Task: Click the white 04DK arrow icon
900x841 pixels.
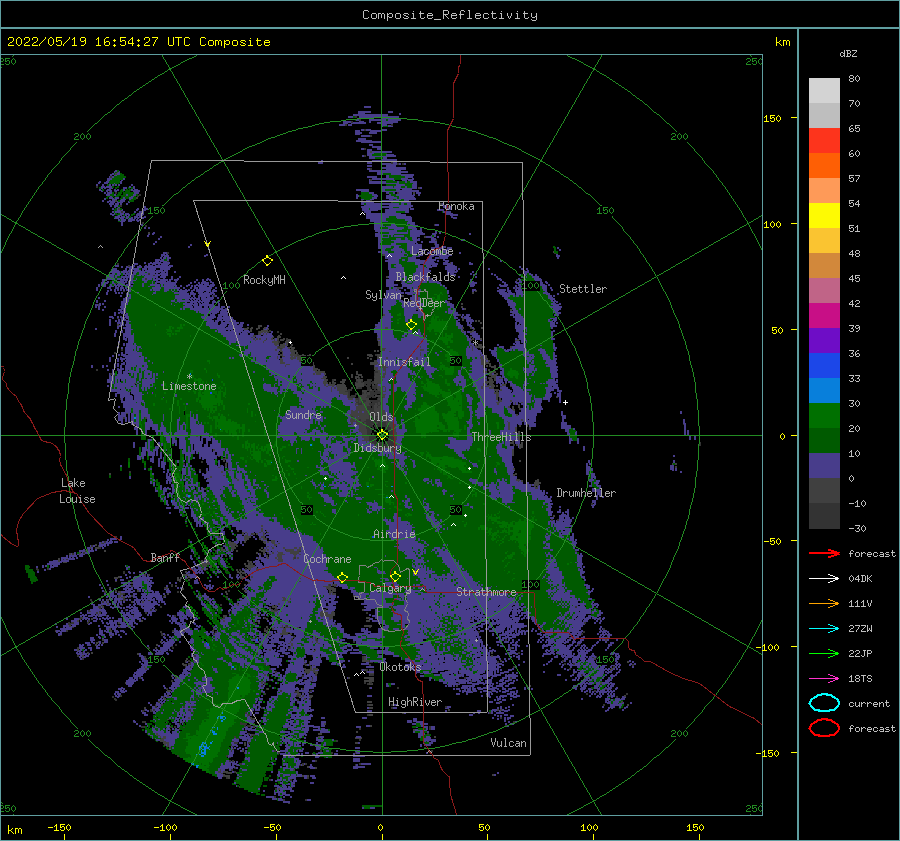Action: 824,578
